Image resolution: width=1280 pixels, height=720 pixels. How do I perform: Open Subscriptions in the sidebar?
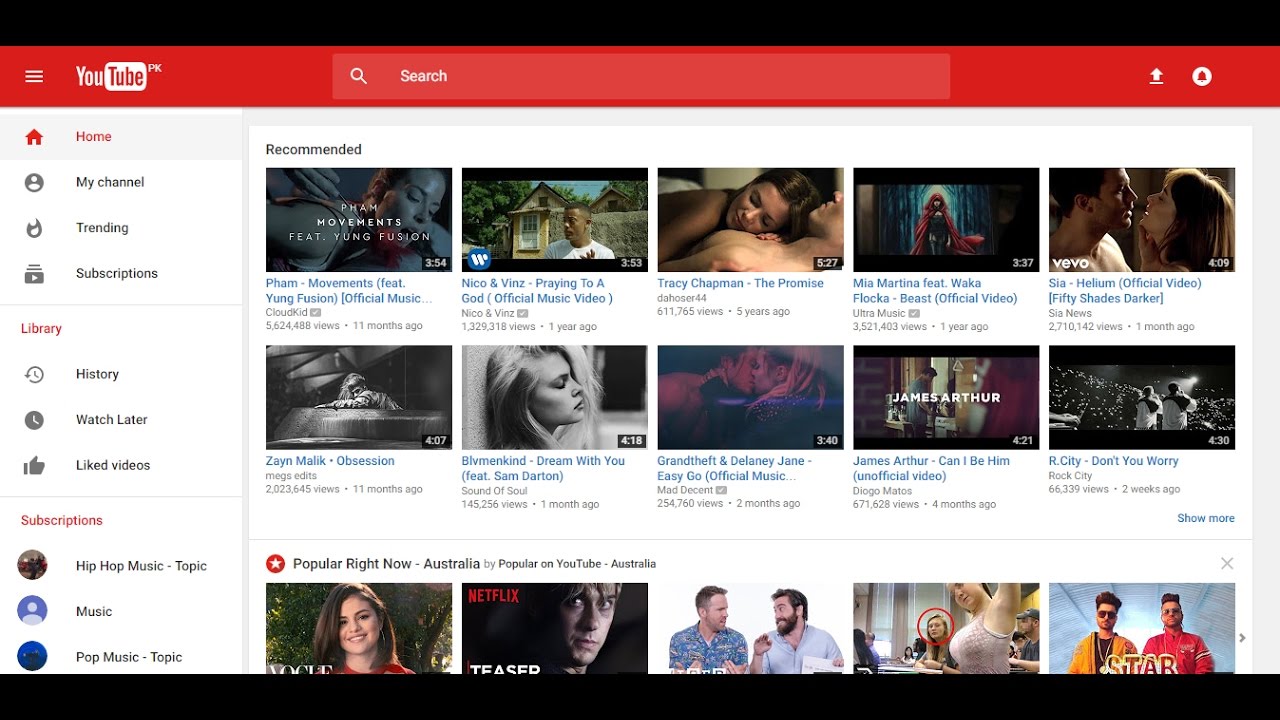coord(116,273)
